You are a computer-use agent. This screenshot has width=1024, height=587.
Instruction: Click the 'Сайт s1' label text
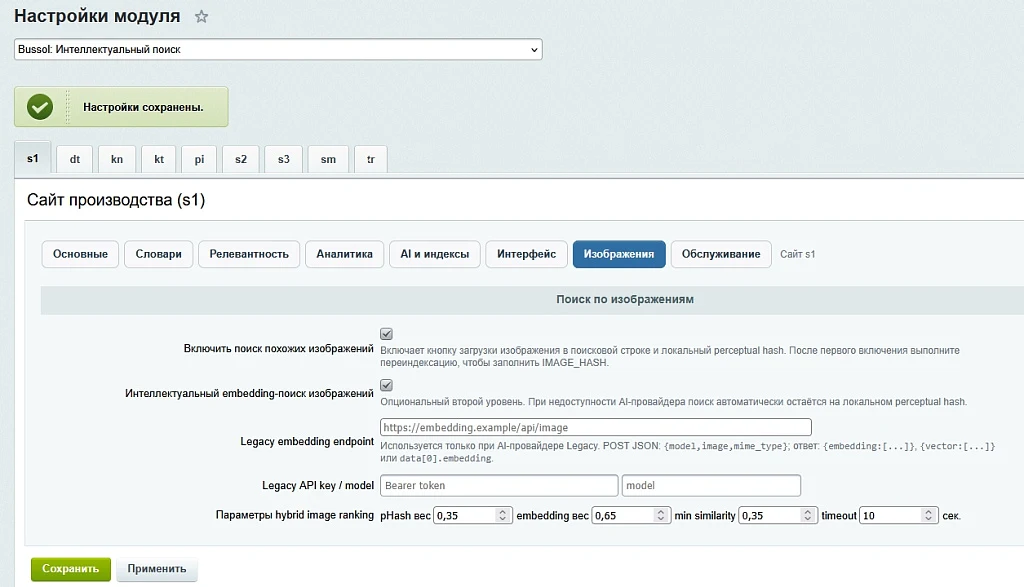click(797, 254)
